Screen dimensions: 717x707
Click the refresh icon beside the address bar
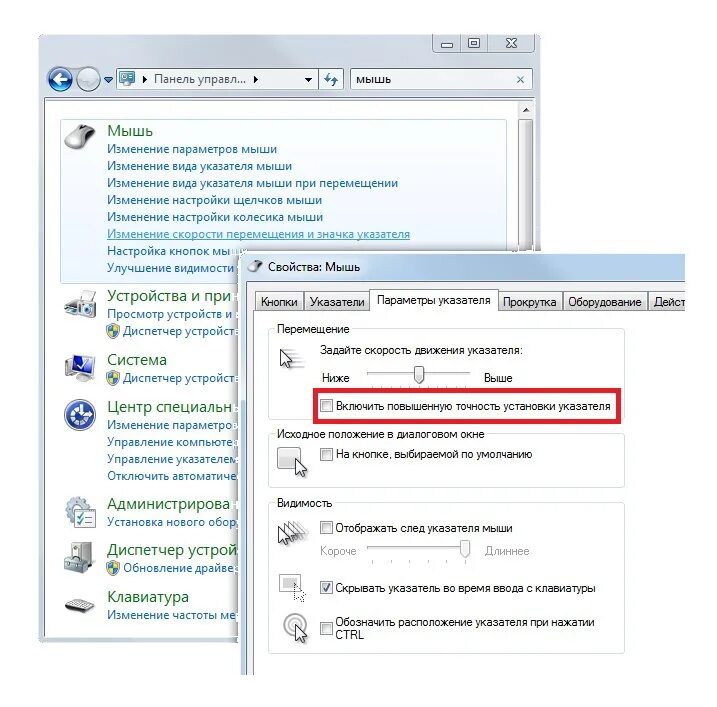(x=331, y=80)
